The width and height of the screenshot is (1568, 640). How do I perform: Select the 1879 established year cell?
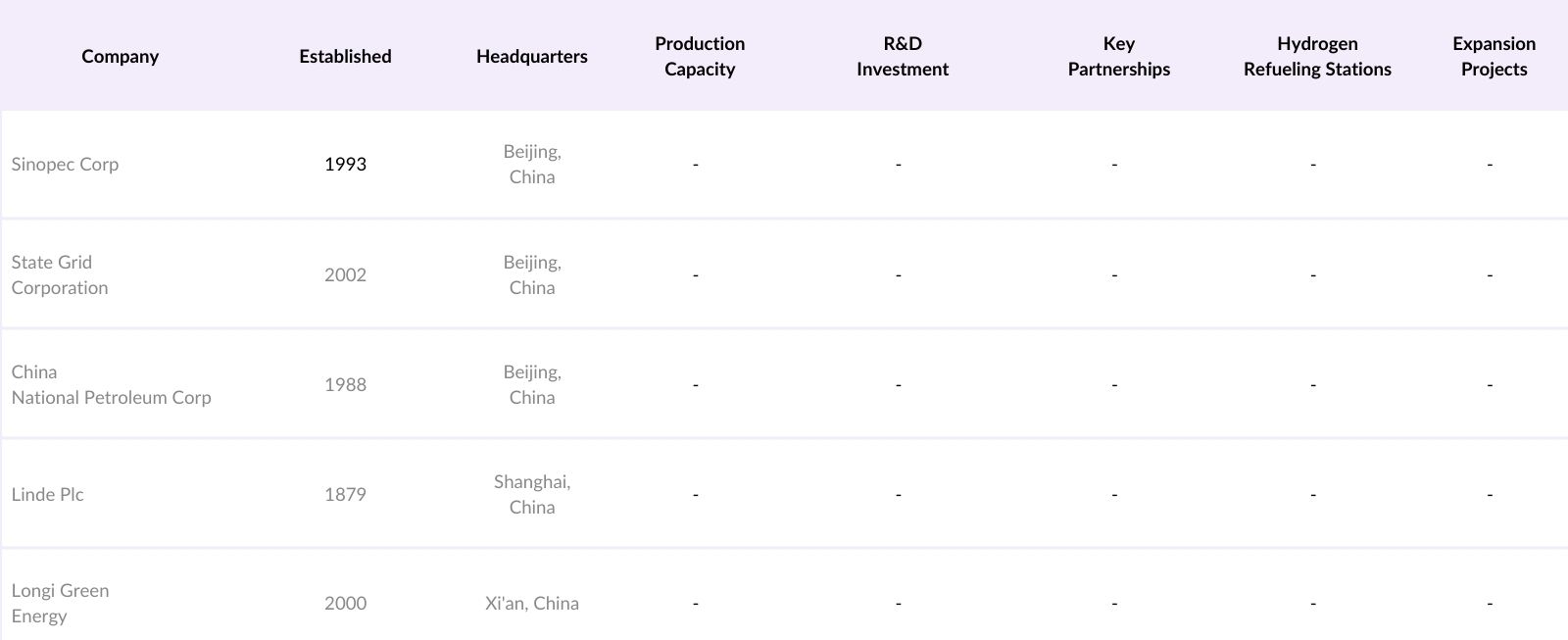(345, 495)
